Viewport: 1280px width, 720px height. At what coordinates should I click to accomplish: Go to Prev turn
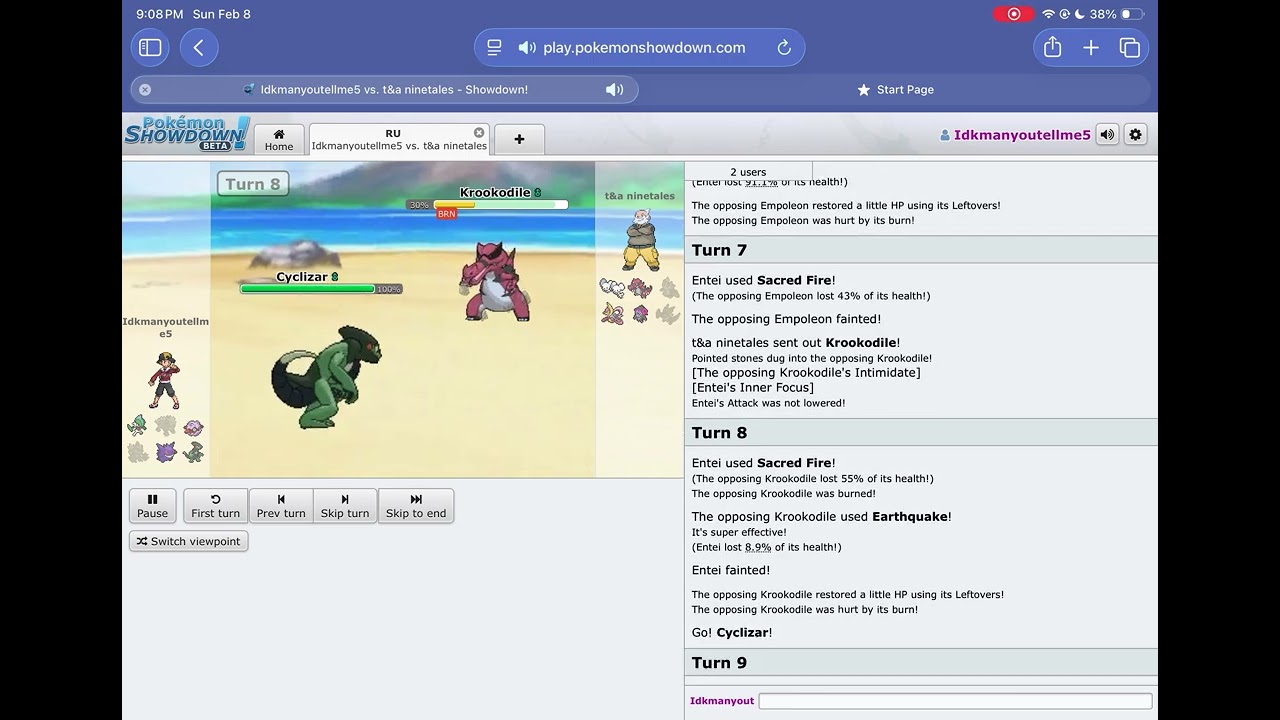click(x=281, y=505)
